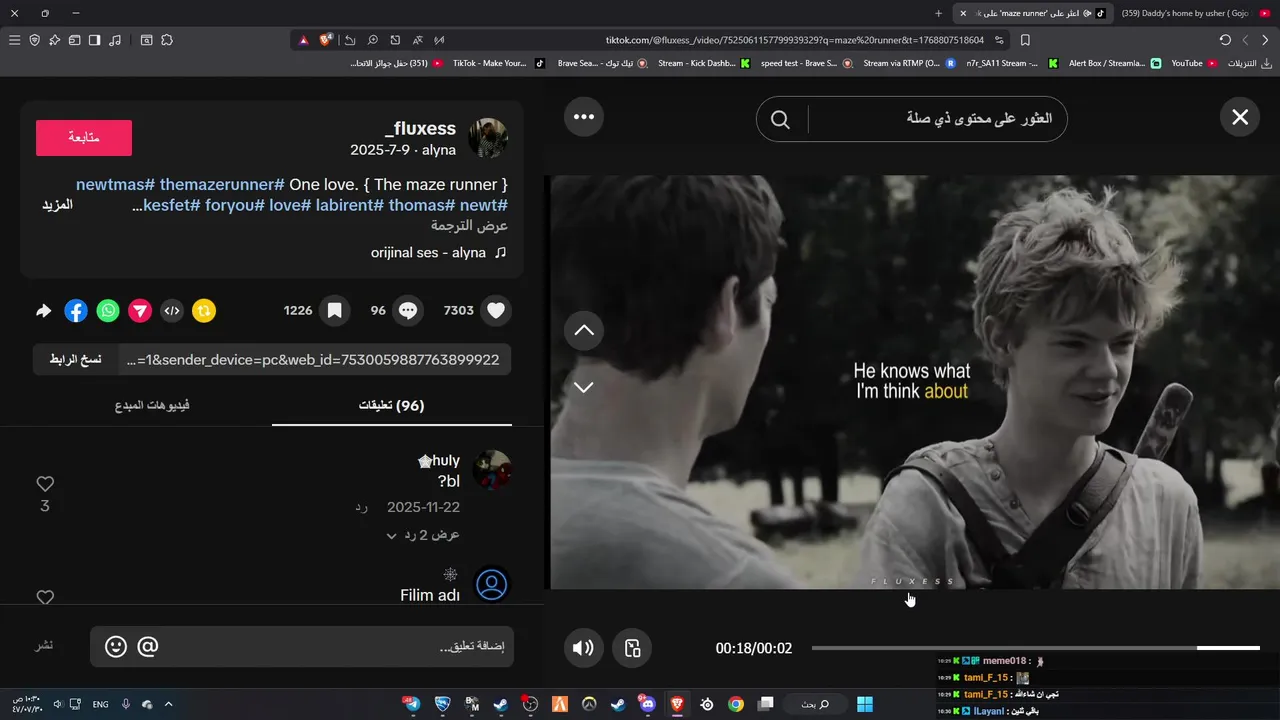This screenshot has height=720, width=1280.
Task: Open the _fluxess username link
Action: tap(420, 128)
